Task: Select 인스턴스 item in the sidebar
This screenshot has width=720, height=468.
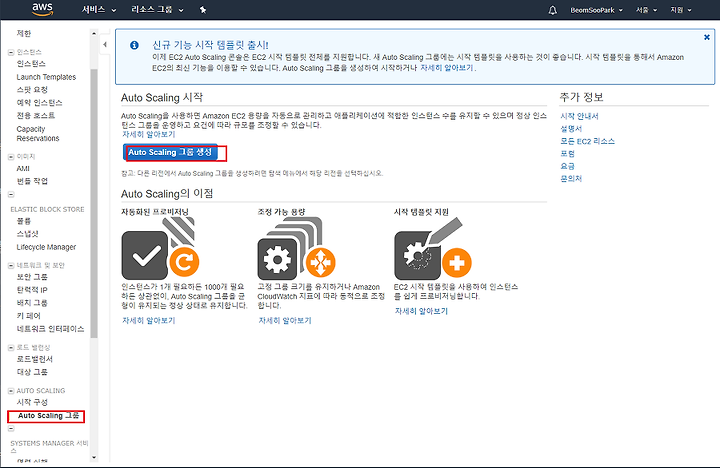Action: tap(31, 63)
